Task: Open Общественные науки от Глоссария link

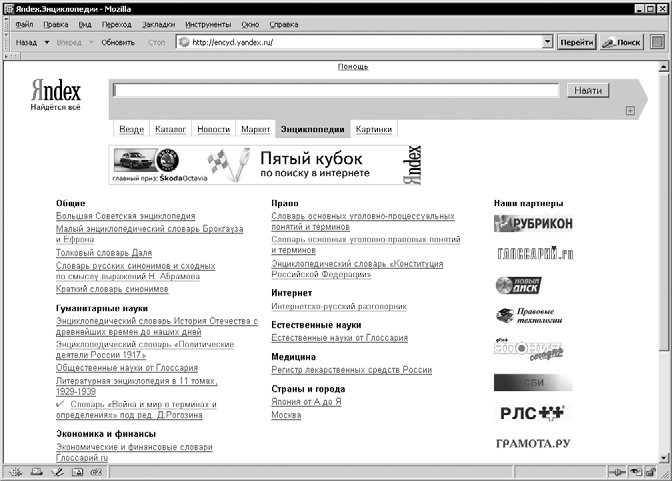Action: tap(127, 368)
